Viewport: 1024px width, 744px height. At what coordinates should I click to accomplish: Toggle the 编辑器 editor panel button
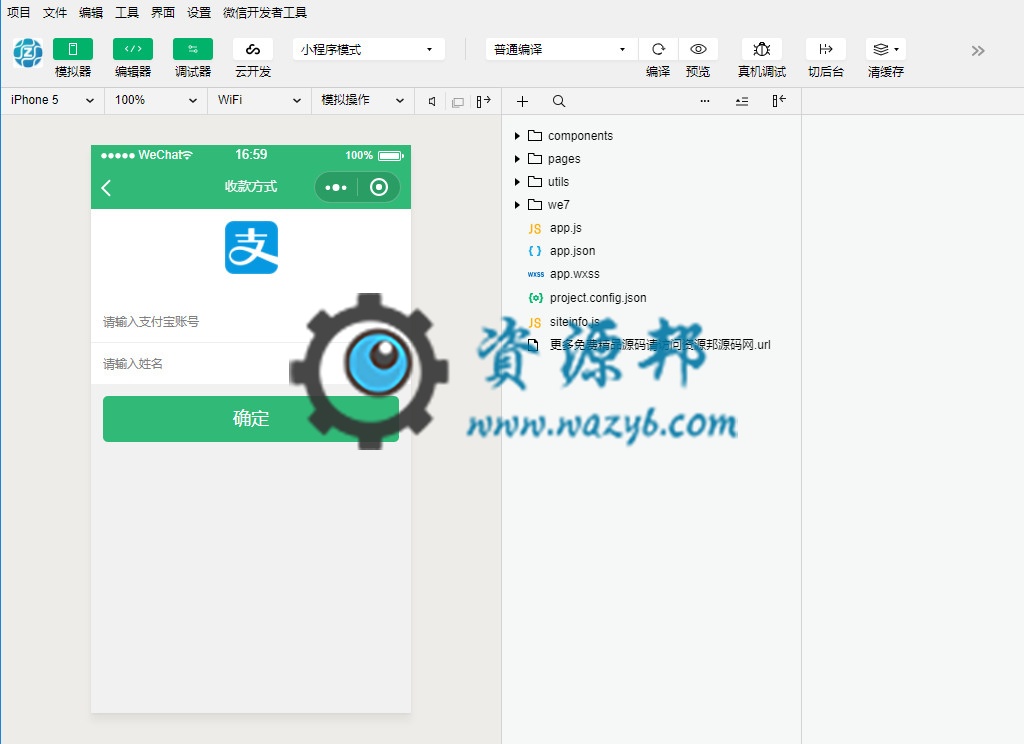pyautogui.click(x=133, y=49)
